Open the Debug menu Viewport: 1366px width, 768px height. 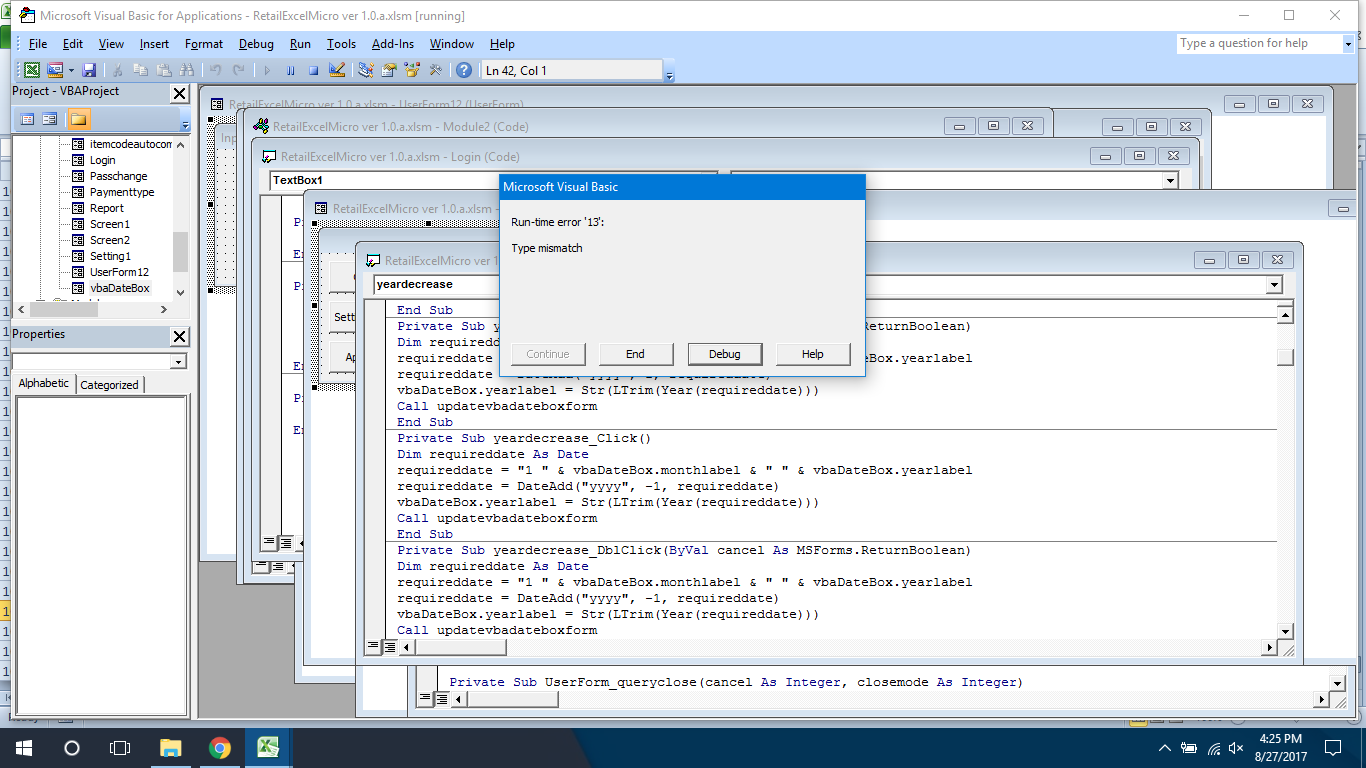pos(256,44)
